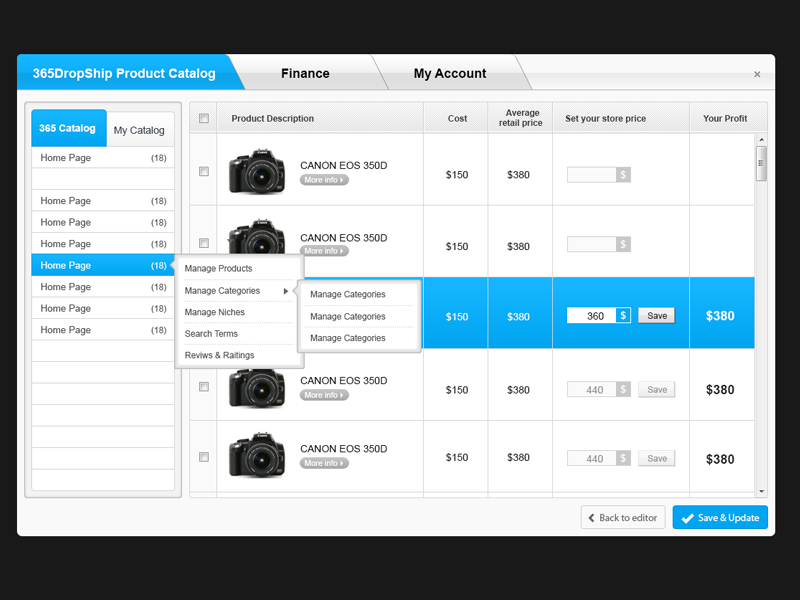The width and height of the screenshot is (800, 600).
Task: Click the $150 cost in the highlighted row
Action: point(457,317)
